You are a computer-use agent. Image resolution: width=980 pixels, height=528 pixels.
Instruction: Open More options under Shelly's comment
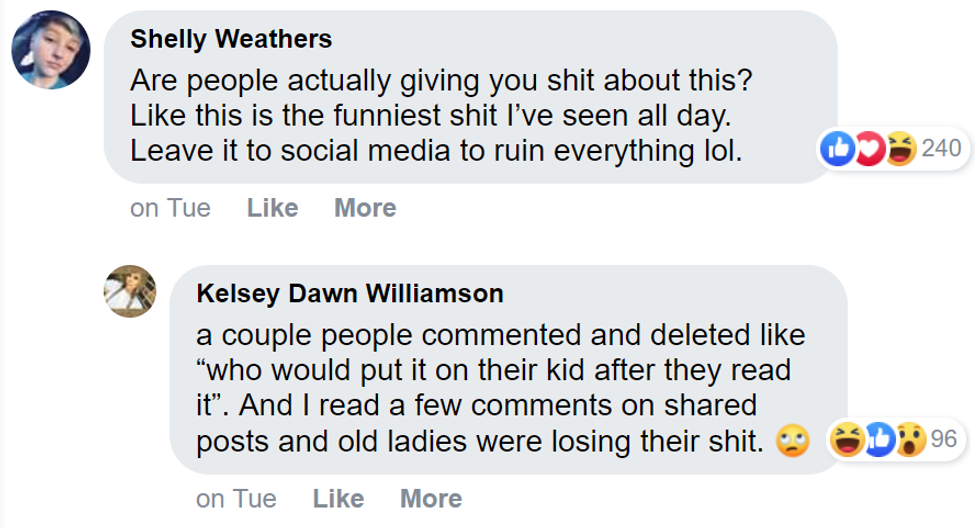tap(365, 208)
